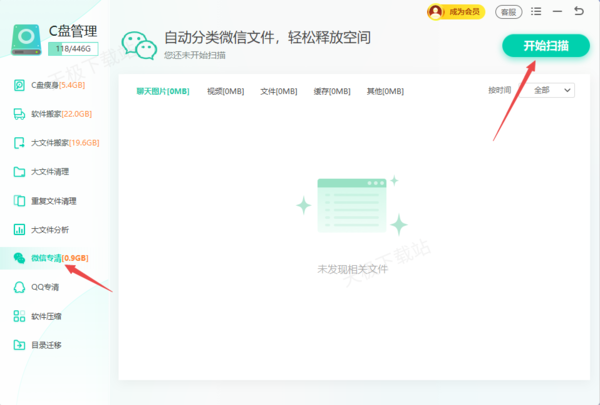
Task: Open QQ专清 cleaner
Action: [45, 287]
